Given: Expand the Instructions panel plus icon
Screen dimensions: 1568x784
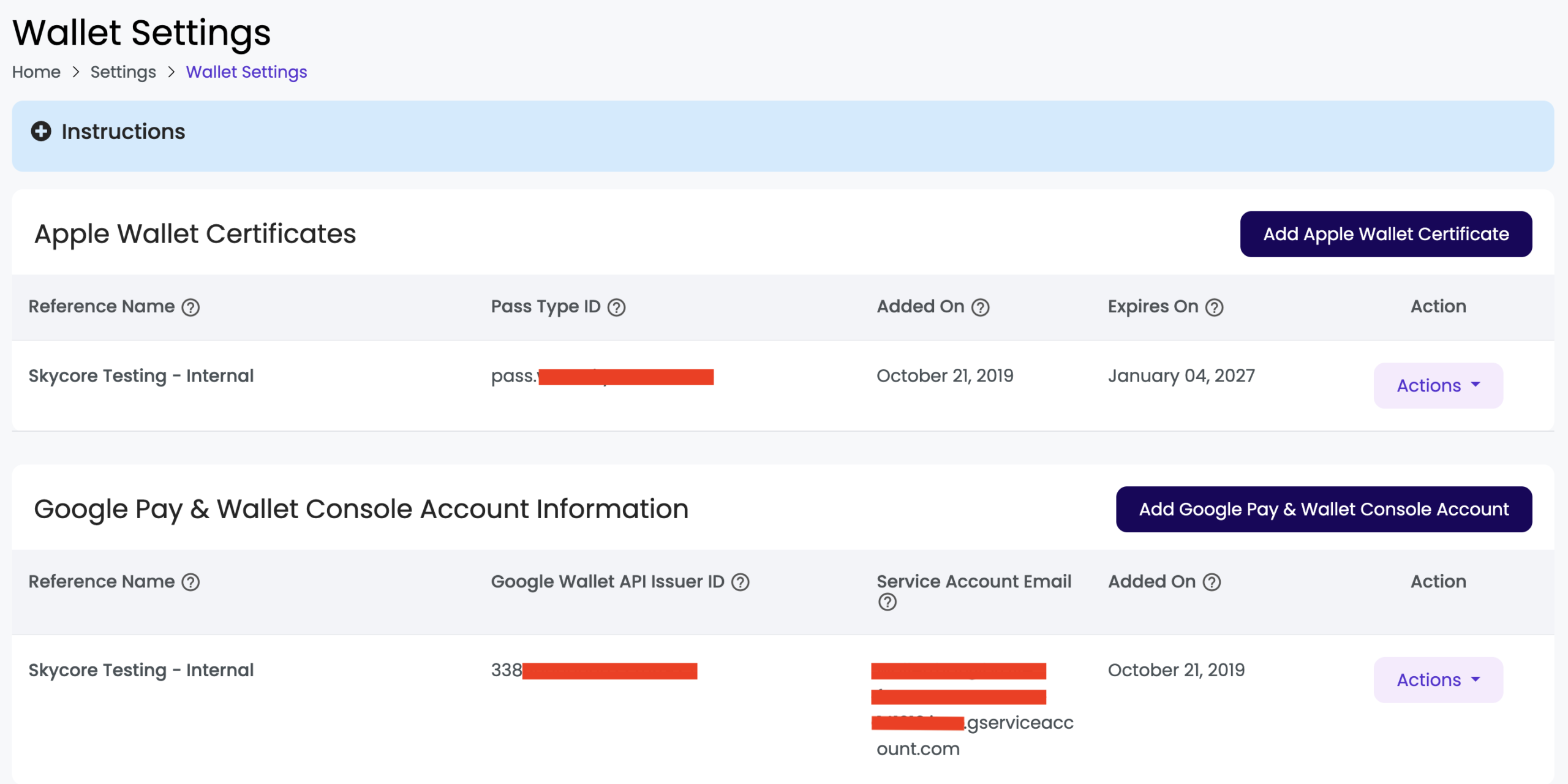Looking at the screenshot, I should click(x=41, y=131).
